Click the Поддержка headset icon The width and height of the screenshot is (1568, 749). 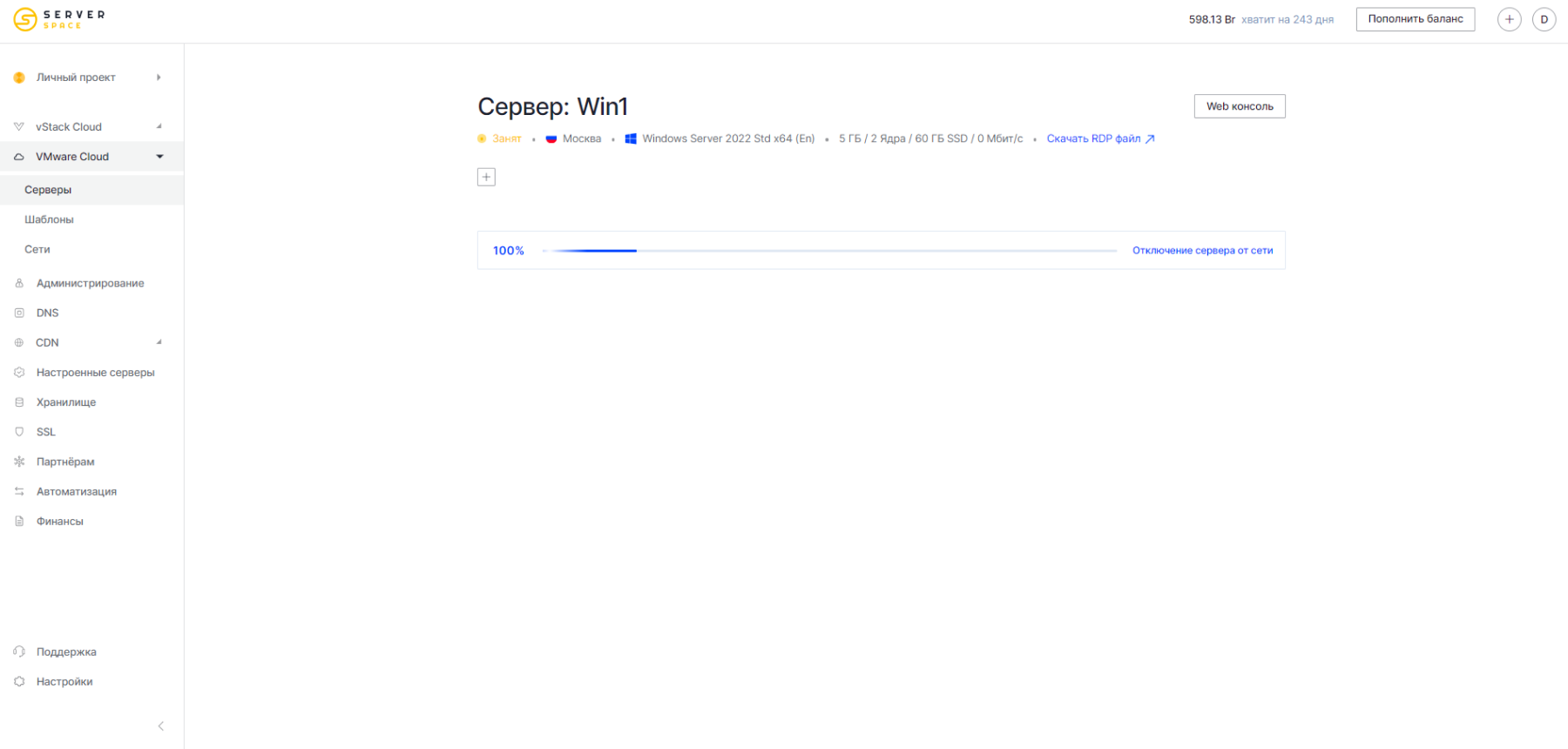click(19, 651)
